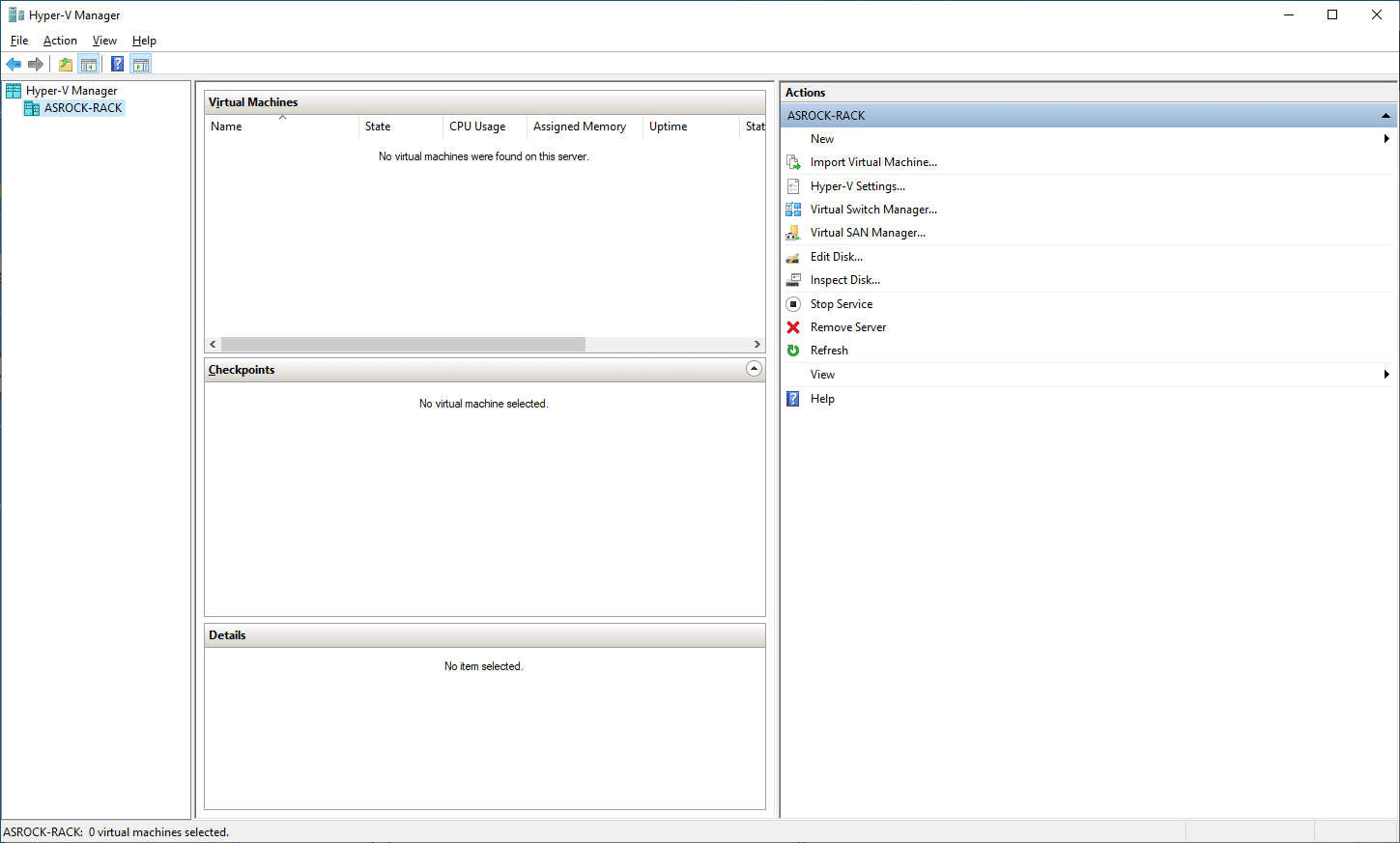This screenshot has height=843, width=1400.
Task: Click the Back arrow toolbar icon
Action: pyautogui.click(x=14, y=65)
